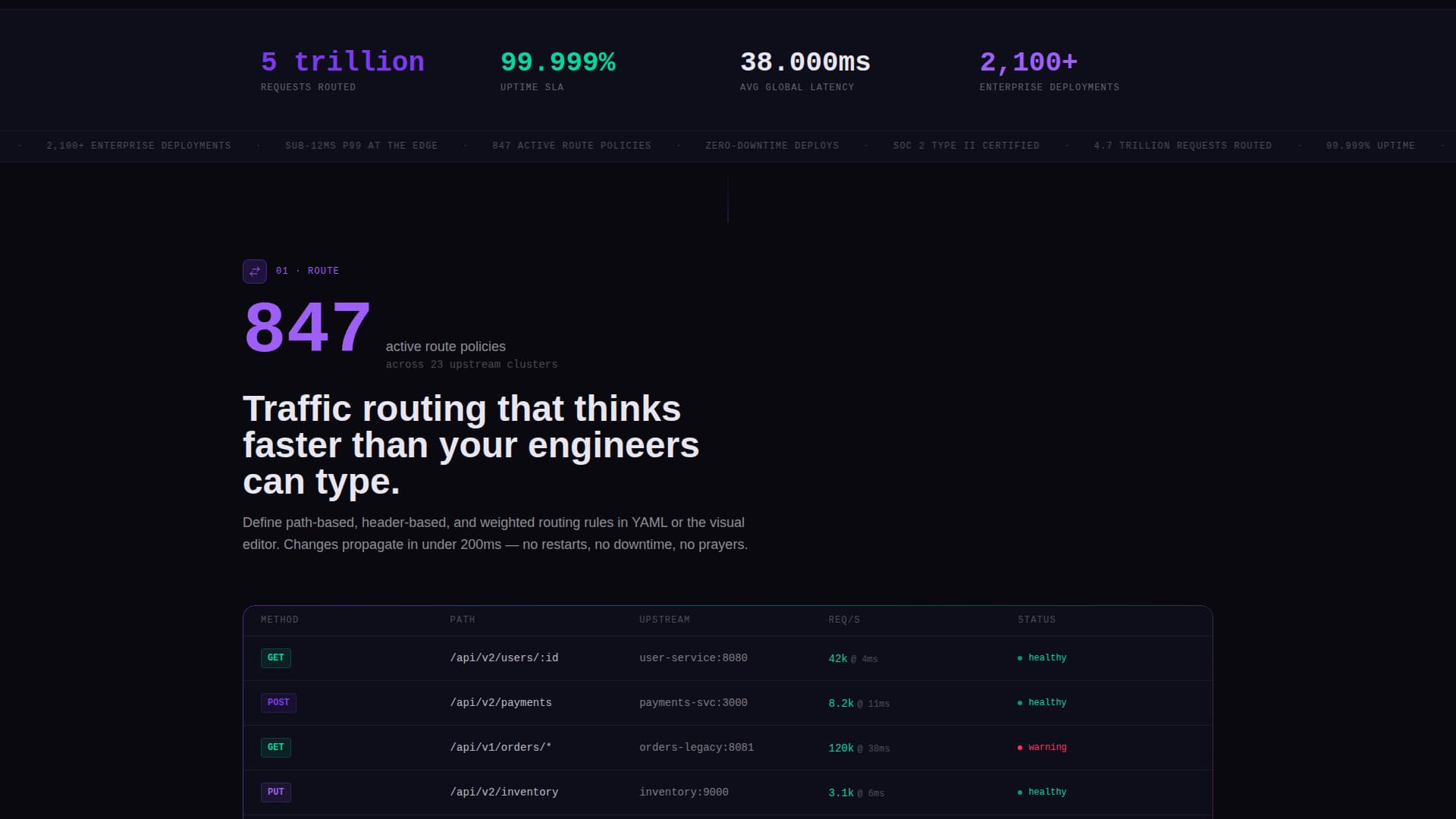Click the red warning dot on orders-legacy

(x=1019, y=747)
